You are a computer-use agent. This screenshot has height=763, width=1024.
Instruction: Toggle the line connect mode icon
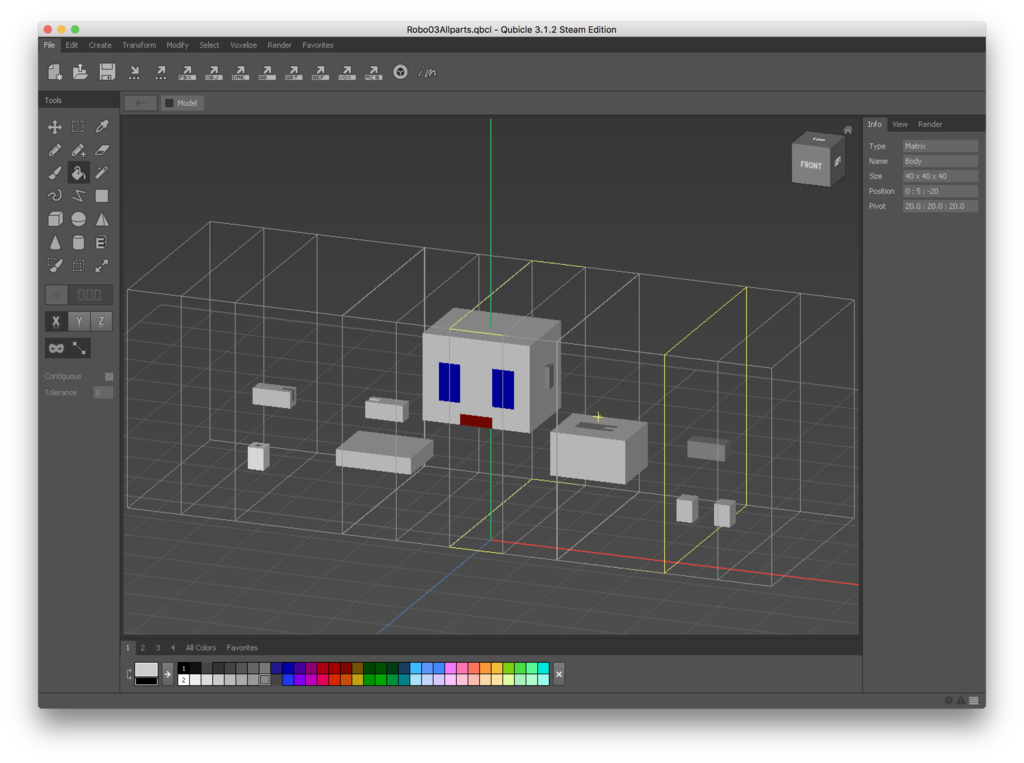(x=79, y=348)
